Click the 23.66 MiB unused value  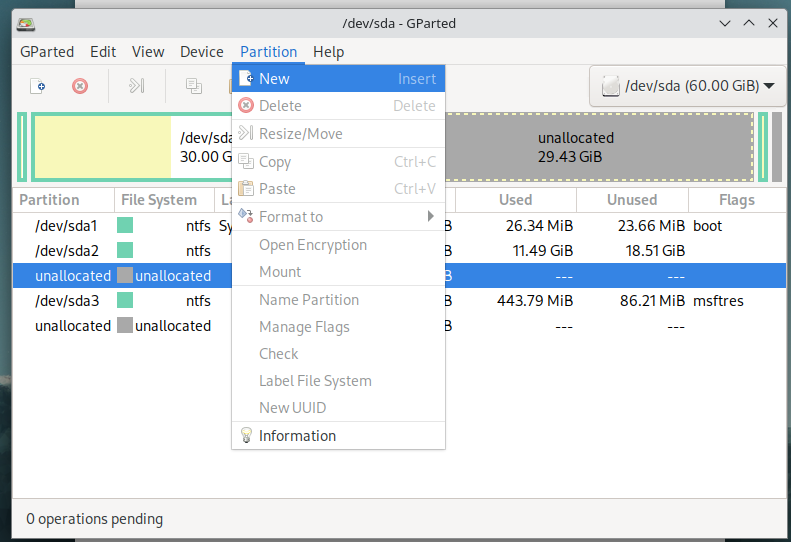click(651, 226)
